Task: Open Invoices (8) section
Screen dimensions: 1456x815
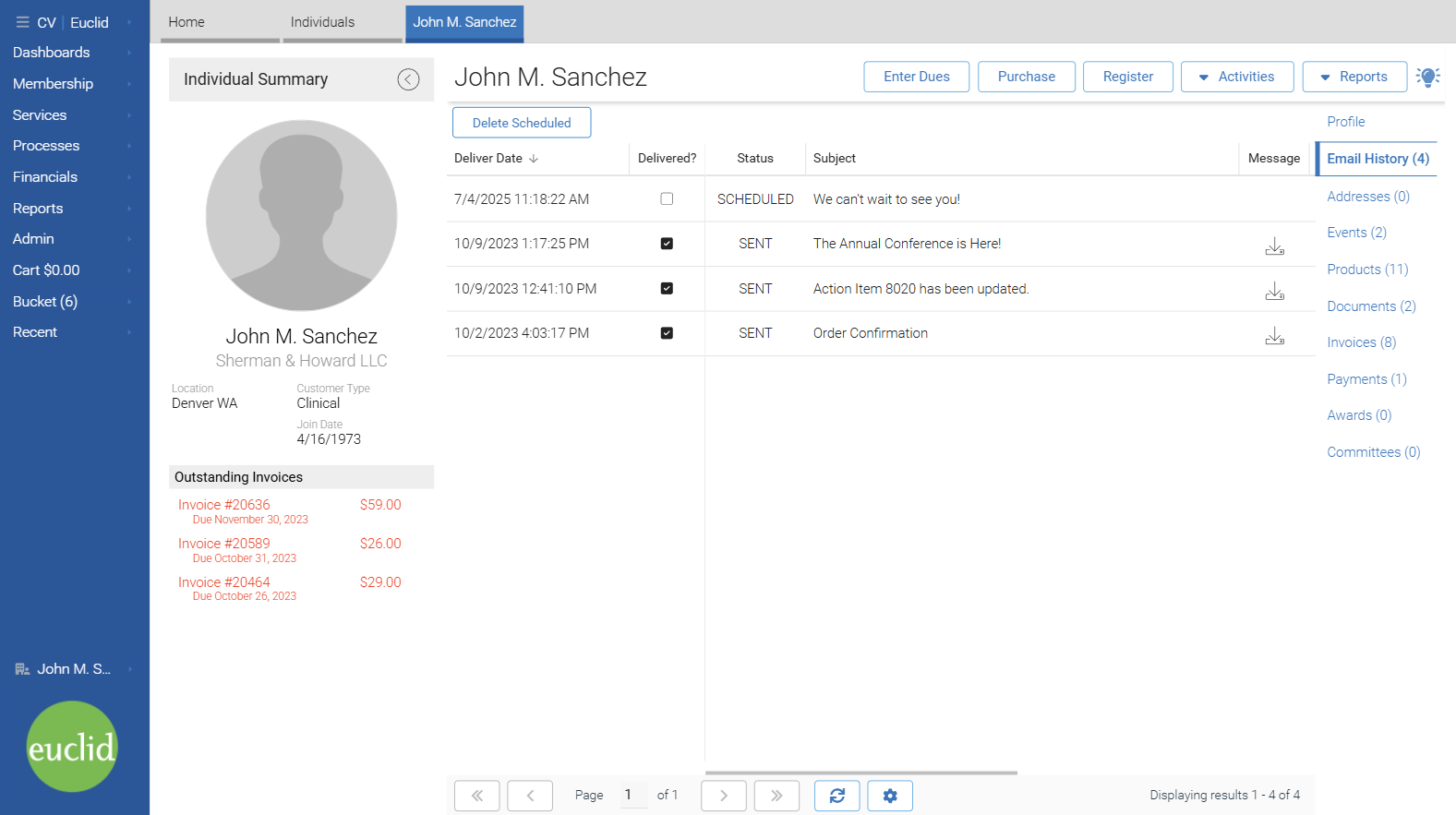Action: pos(1361,342)
